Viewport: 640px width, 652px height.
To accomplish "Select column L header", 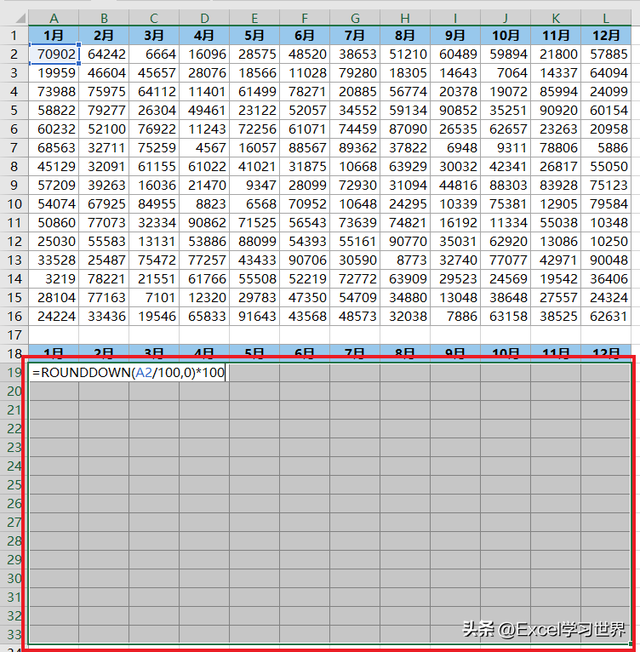I will pyautogui.click(x=606, y=17).
